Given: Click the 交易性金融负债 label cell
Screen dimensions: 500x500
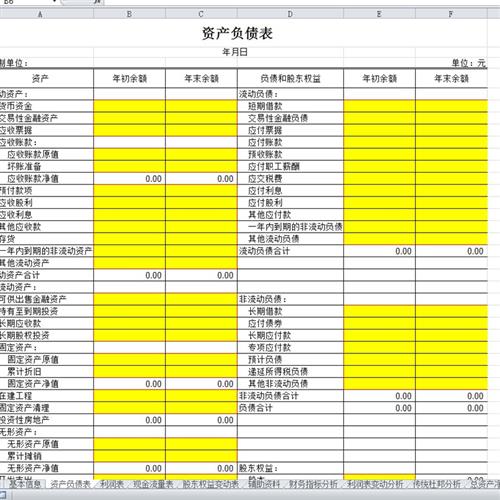Looking at the screenshot, I should [x=290, y=118].
